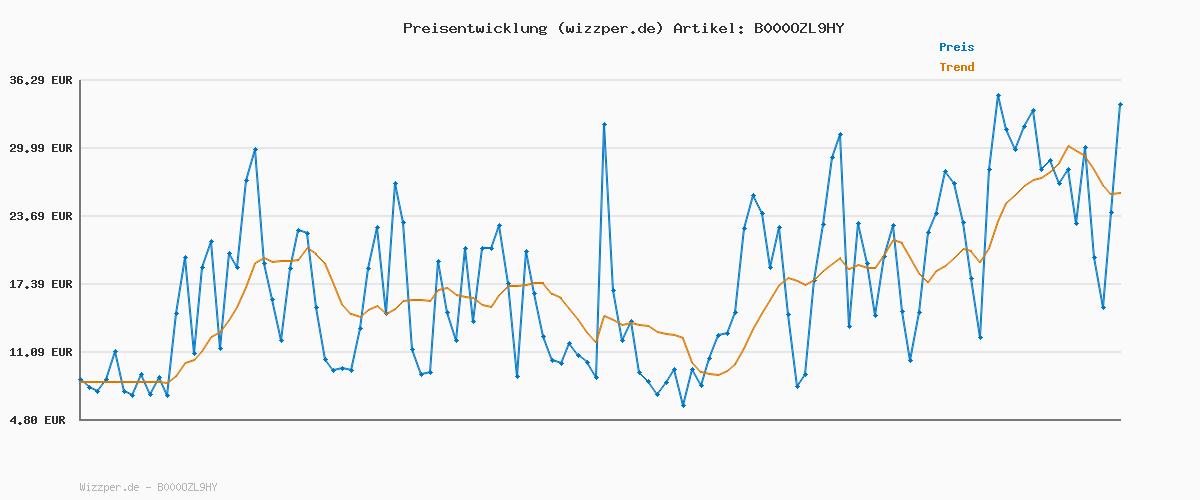
Task: Select the highest blue price data point
Action: coord(998,95)
